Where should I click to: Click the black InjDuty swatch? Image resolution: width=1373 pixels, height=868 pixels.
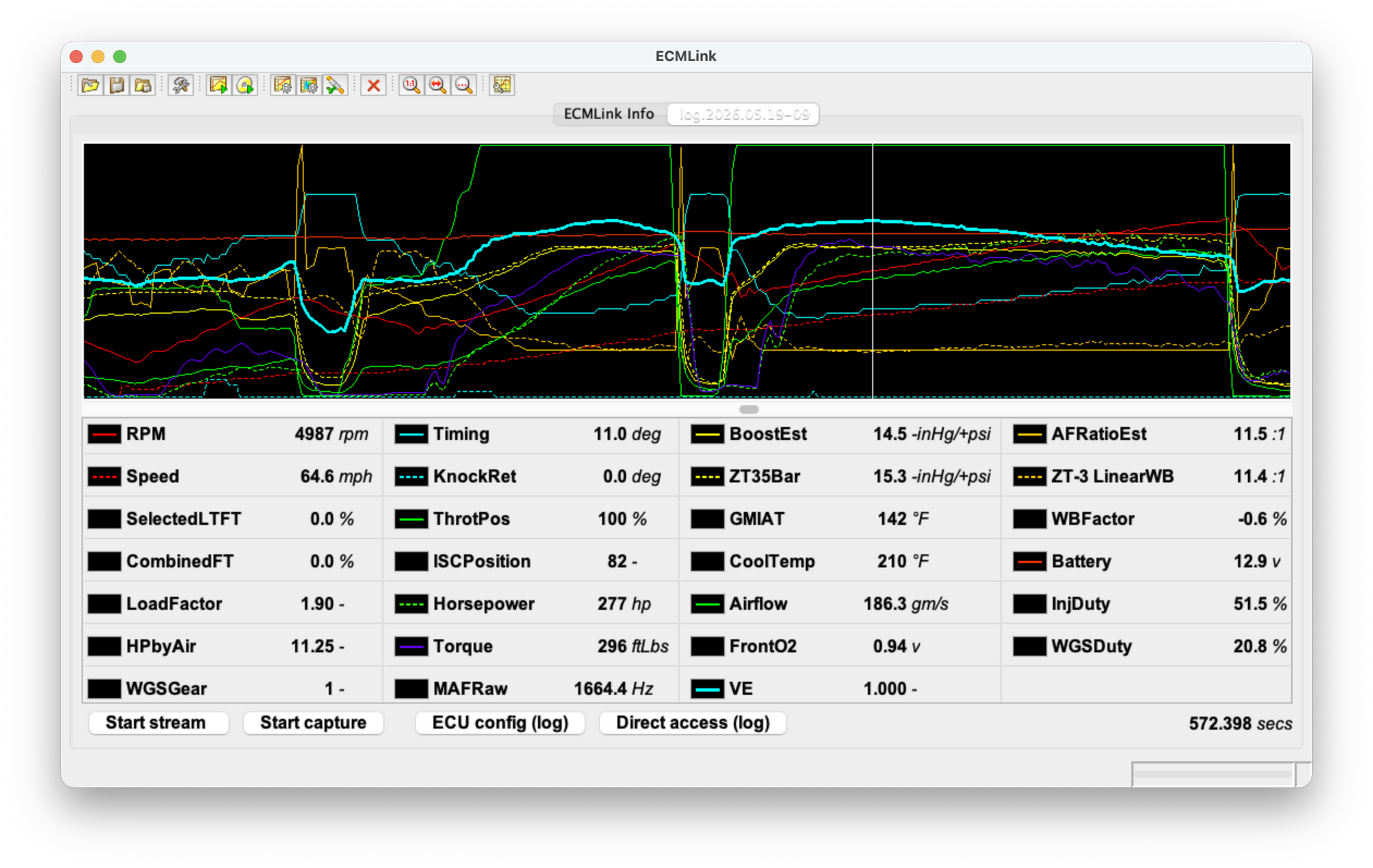pyautogui.click(x=1030, y=605)
